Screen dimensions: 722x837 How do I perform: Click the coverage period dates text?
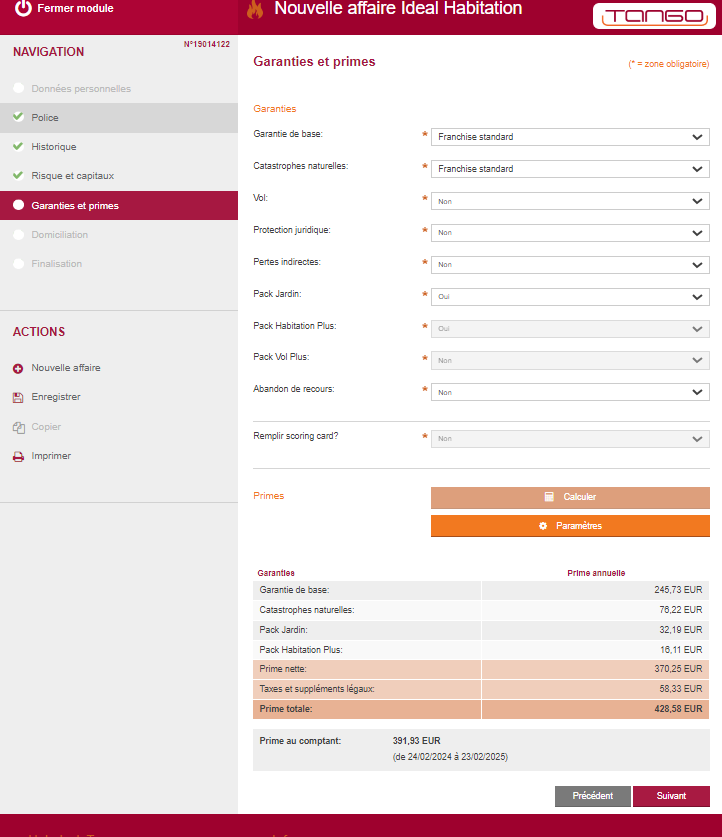pyautogui.click(x=450, y=757)
